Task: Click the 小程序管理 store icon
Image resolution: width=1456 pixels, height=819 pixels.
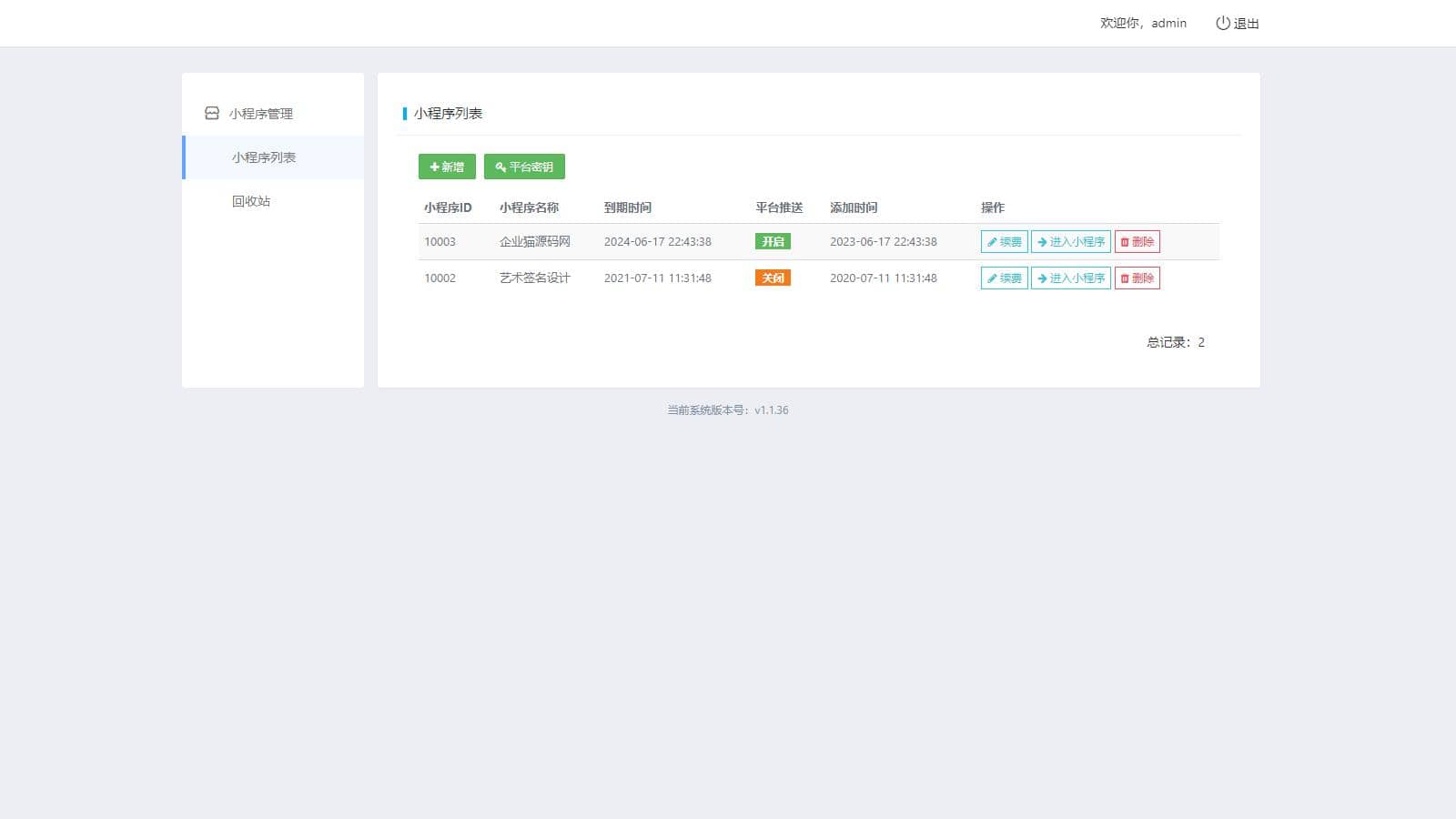Action: [212, 114]
